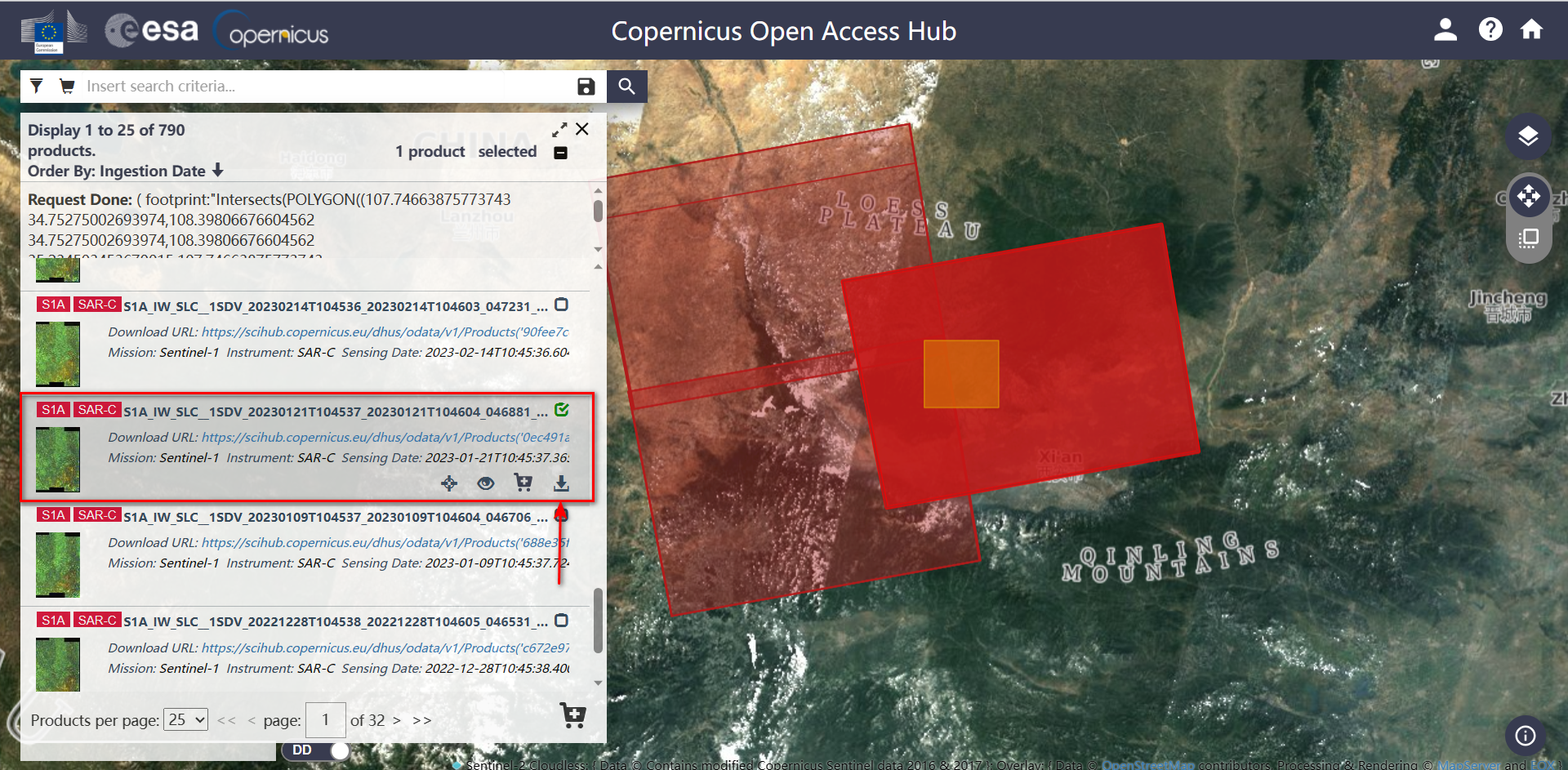Toggle the DD coordinate format switch

pos(316,750)
